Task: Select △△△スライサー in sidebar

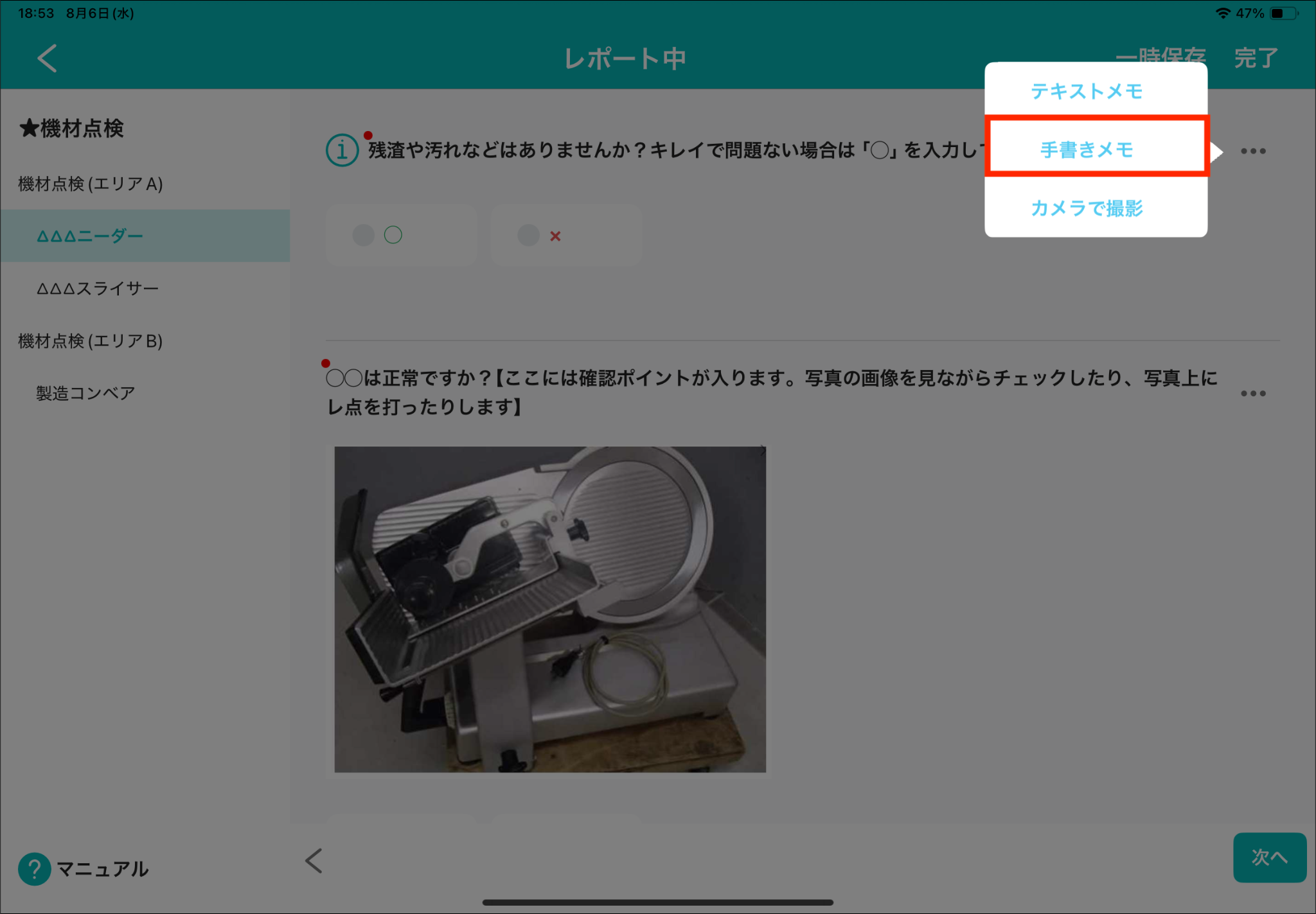Action: (98, 288)
